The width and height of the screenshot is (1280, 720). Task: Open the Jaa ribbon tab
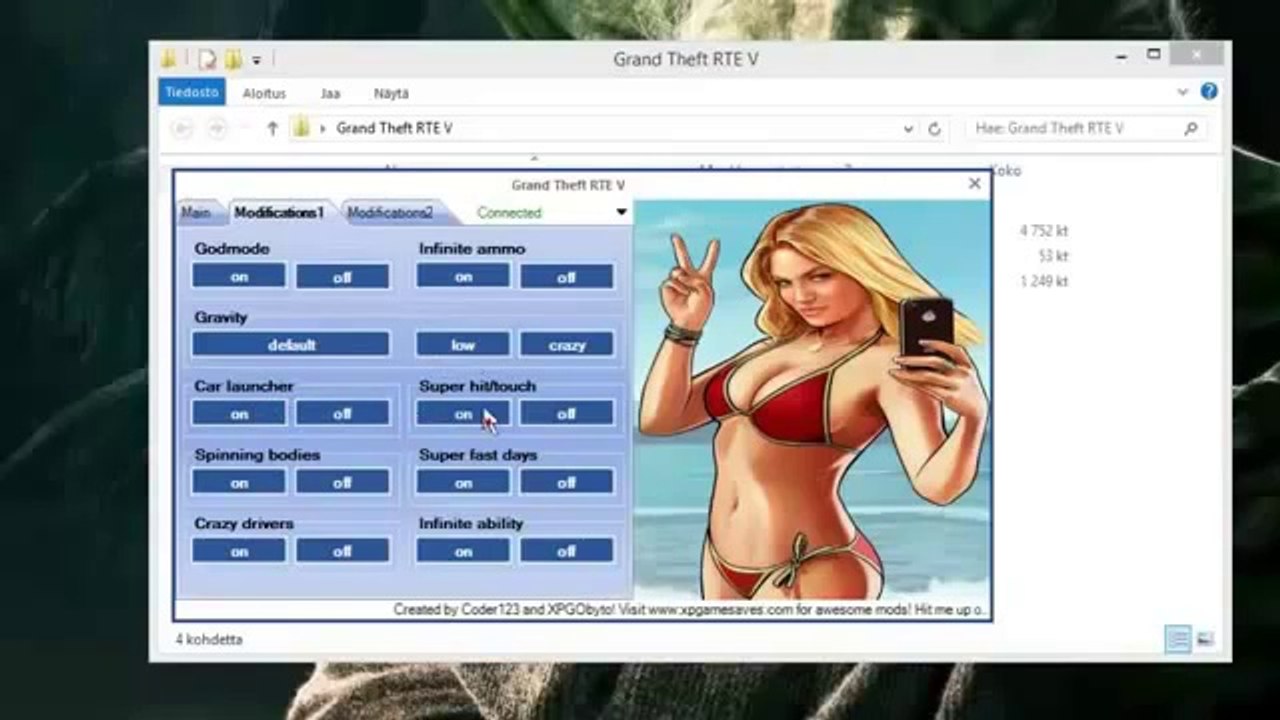(330, 93)
